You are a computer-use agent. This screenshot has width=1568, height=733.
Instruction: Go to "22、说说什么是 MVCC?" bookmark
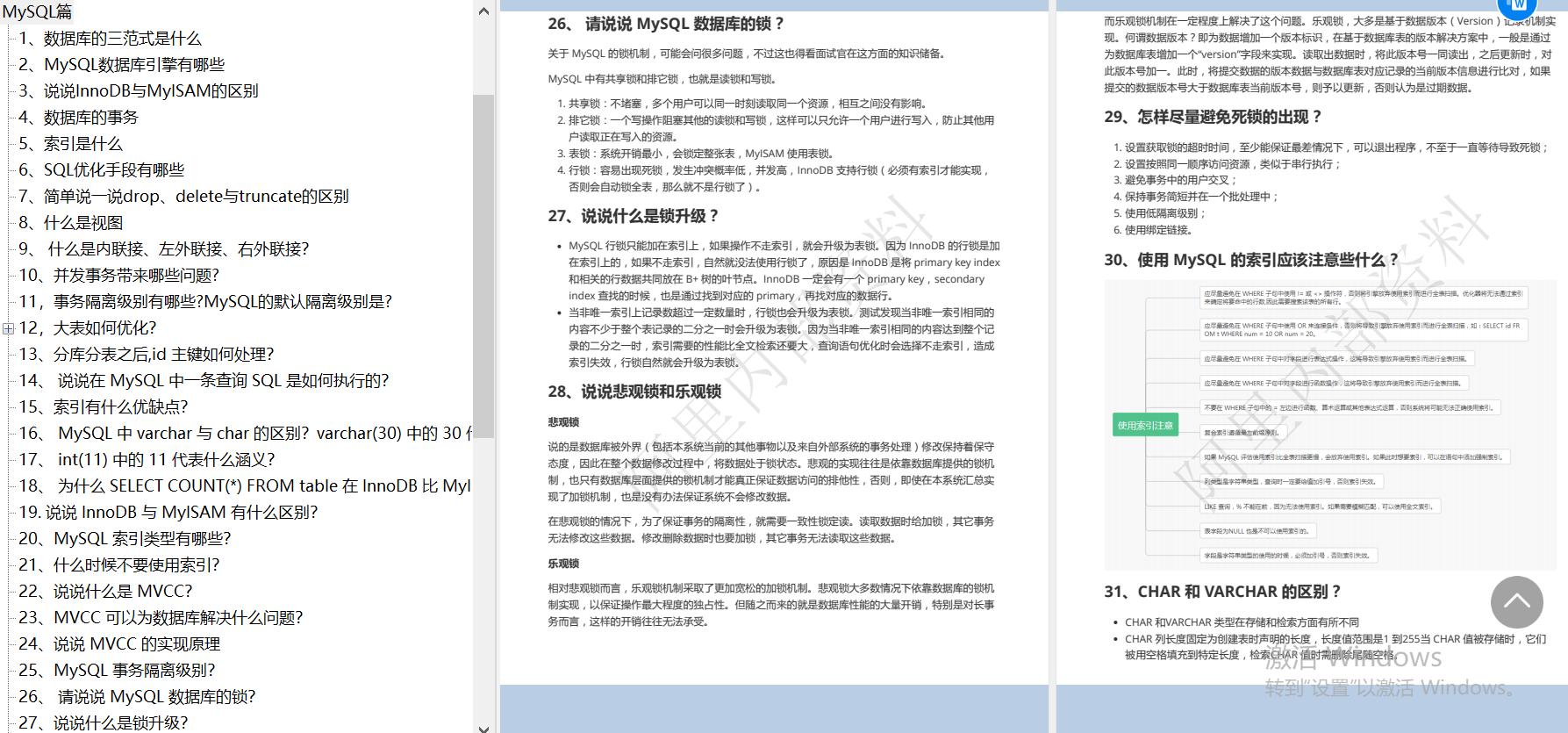(105, 592)
